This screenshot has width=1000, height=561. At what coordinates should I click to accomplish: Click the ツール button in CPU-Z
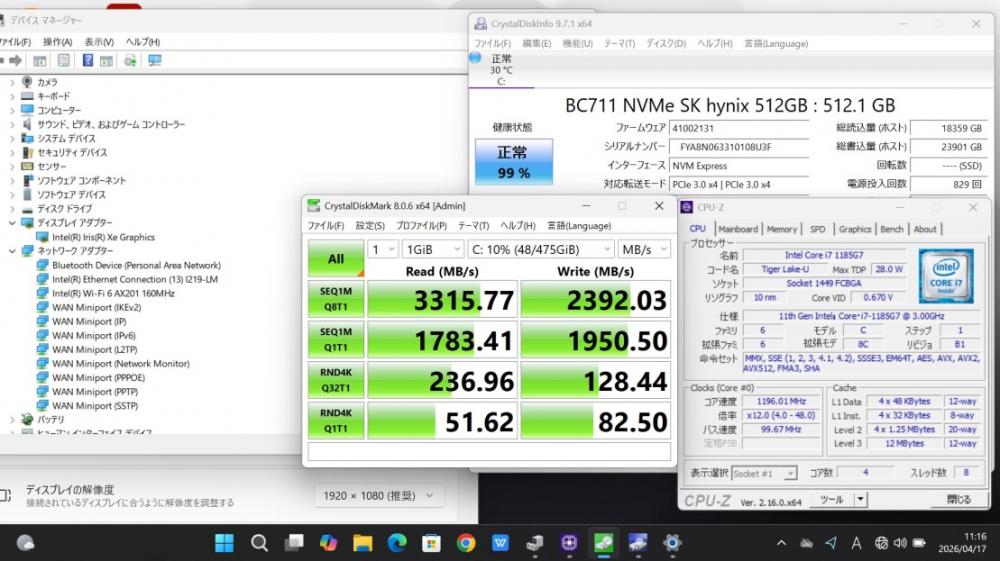832,499
